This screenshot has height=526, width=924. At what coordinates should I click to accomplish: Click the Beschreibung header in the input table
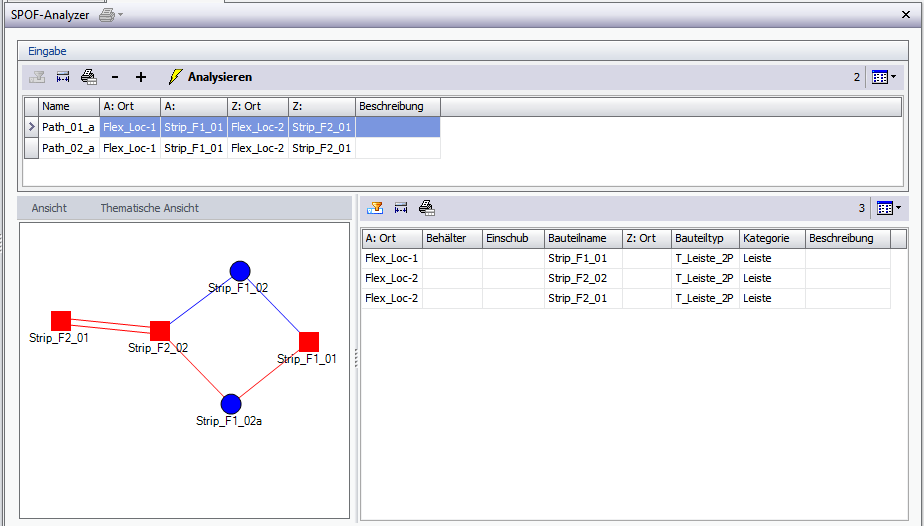[x=398, y=107]
